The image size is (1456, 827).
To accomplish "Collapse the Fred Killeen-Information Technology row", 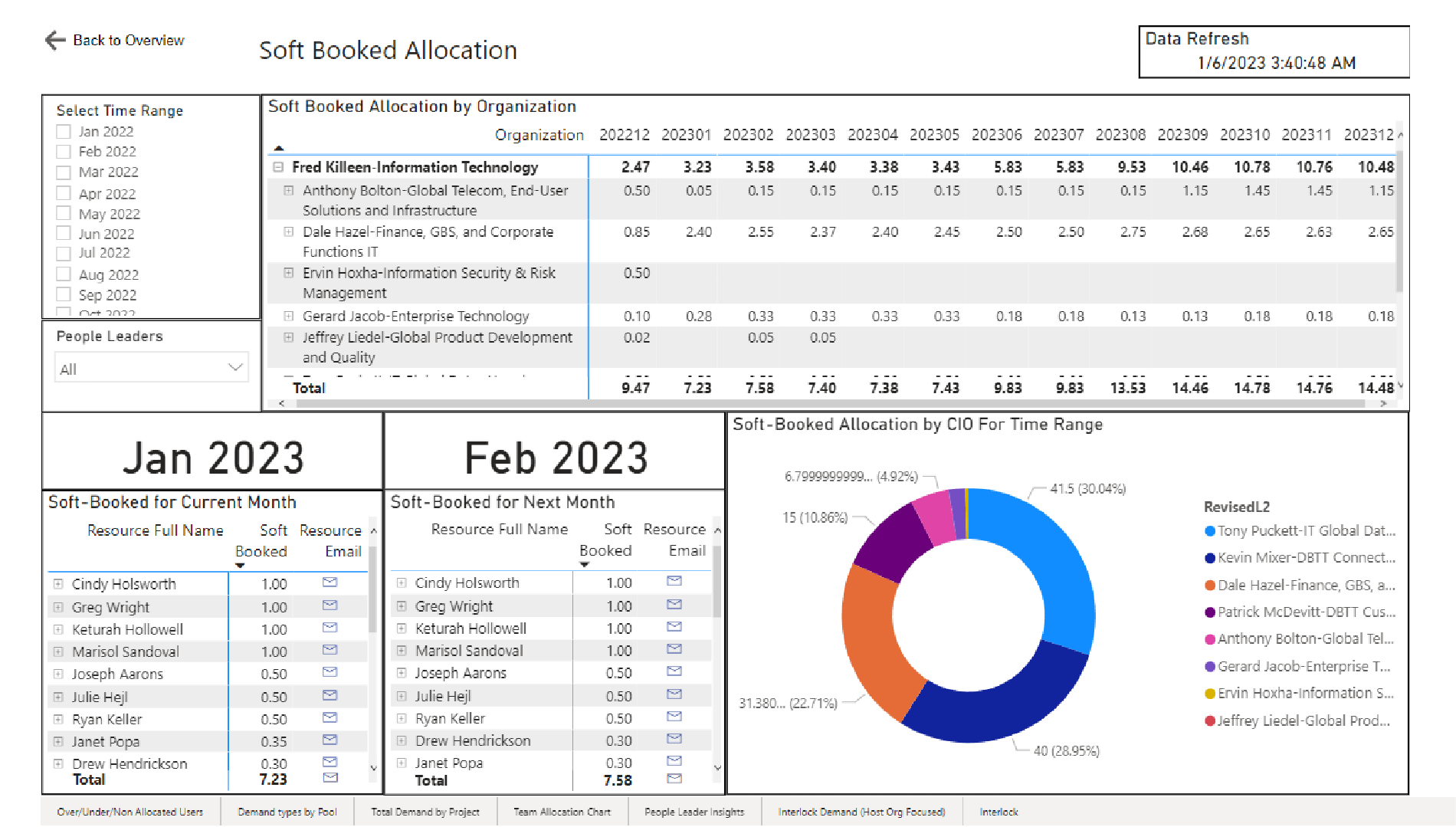I will tap(277, 166).
